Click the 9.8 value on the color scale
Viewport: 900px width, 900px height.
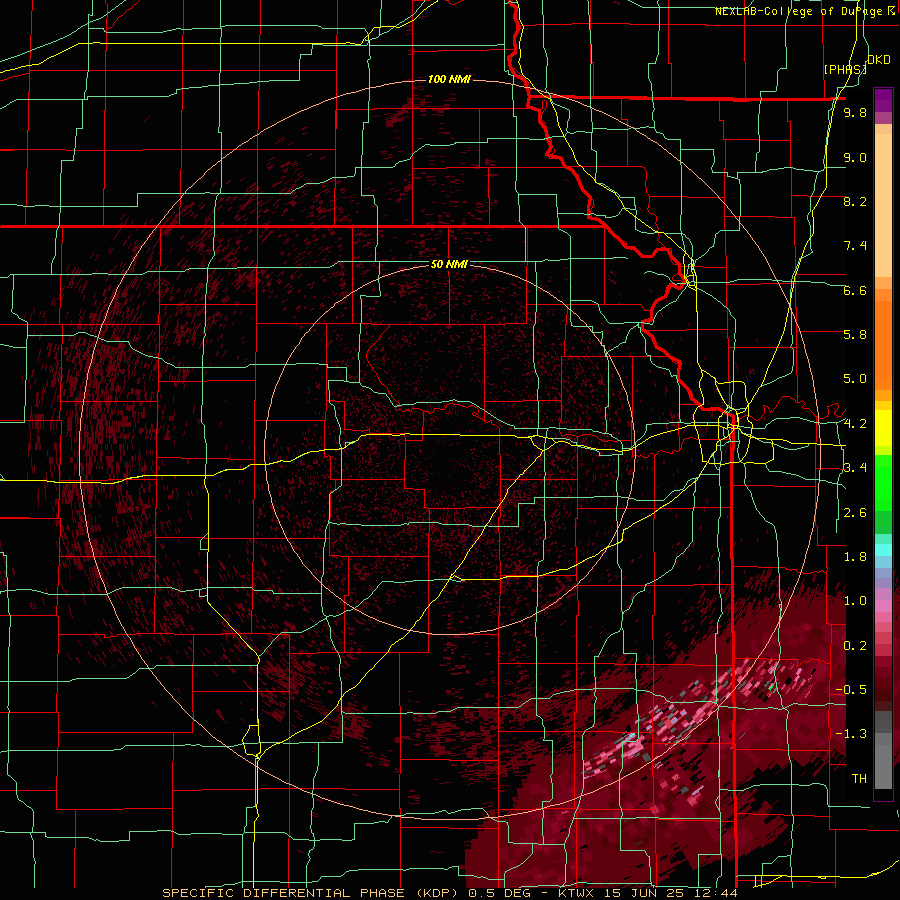click(855, 113)
